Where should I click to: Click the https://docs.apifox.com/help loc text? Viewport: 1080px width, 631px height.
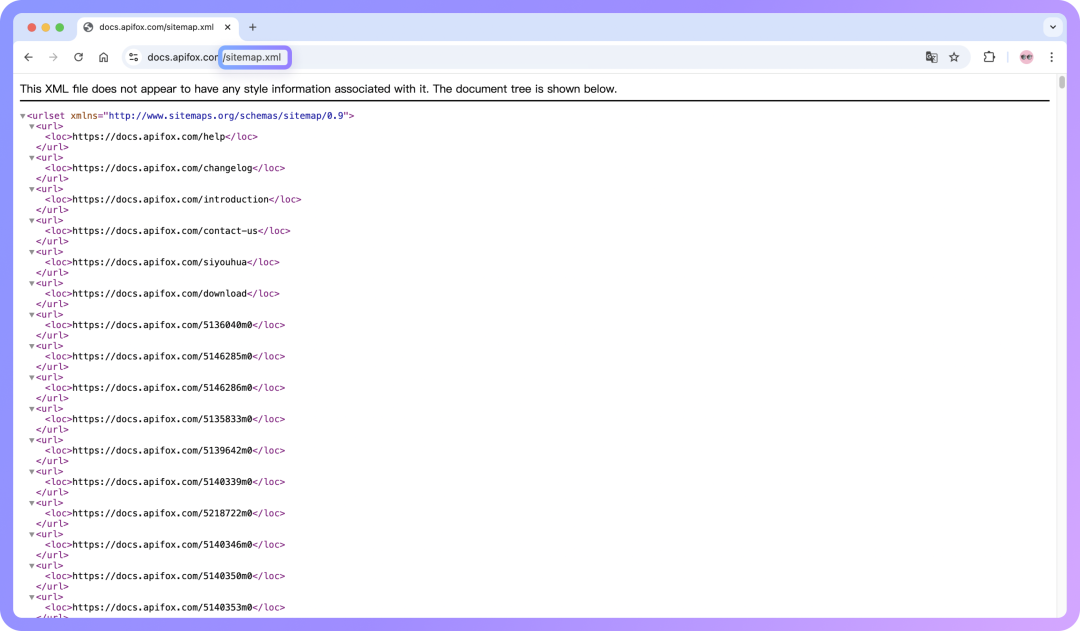pyautogui.click(x=149, y=136)
